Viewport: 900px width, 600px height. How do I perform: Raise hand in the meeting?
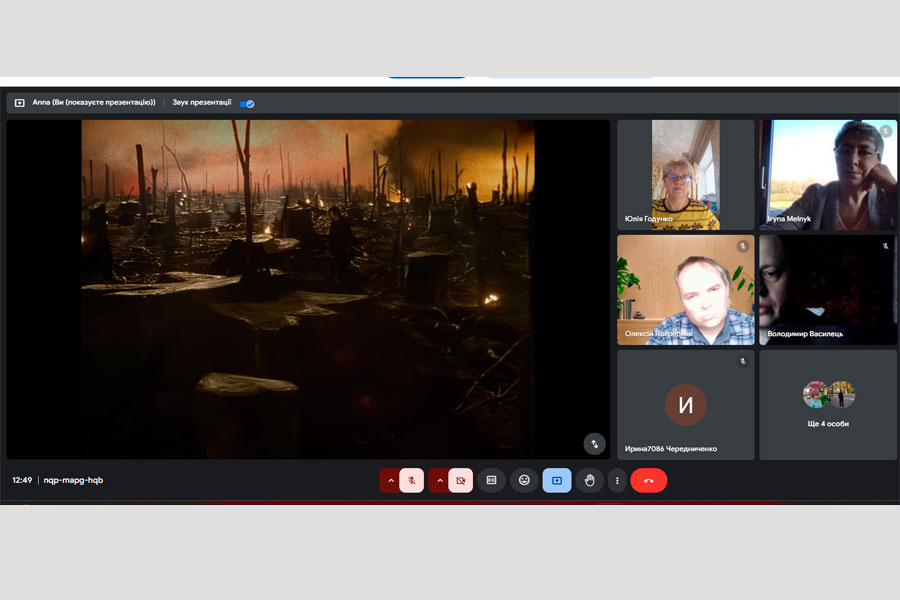(589, 481)
